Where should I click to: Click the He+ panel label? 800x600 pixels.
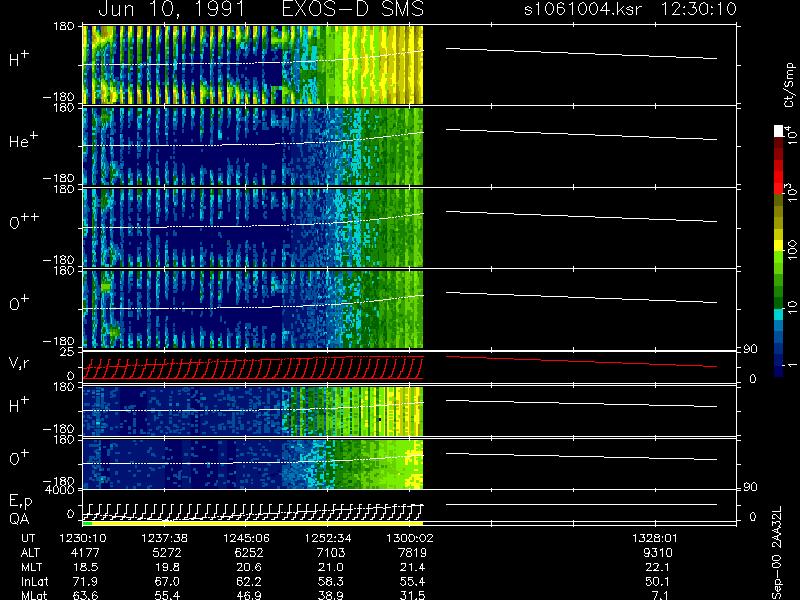point(23,140)
